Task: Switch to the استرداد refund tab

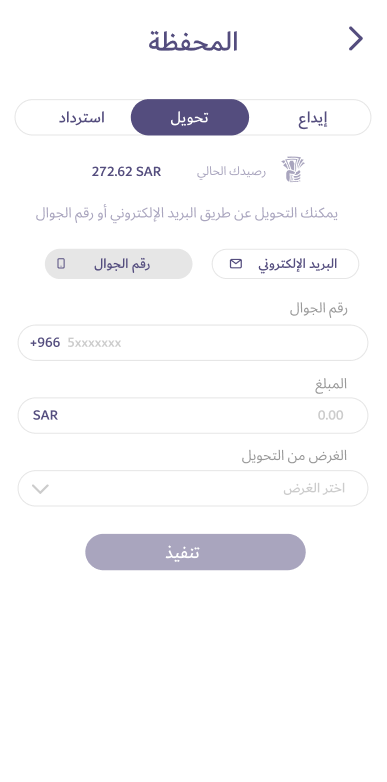Action: click(x=82, y=118)
